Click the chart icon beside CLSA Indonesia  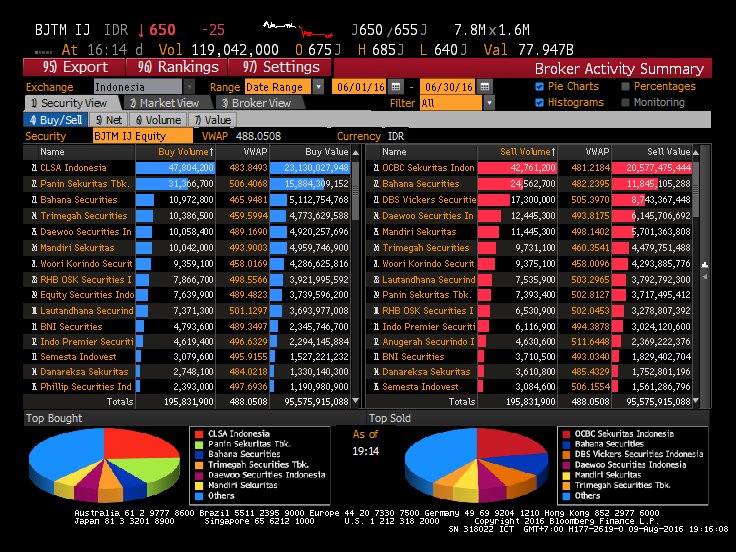coord(33,167)
